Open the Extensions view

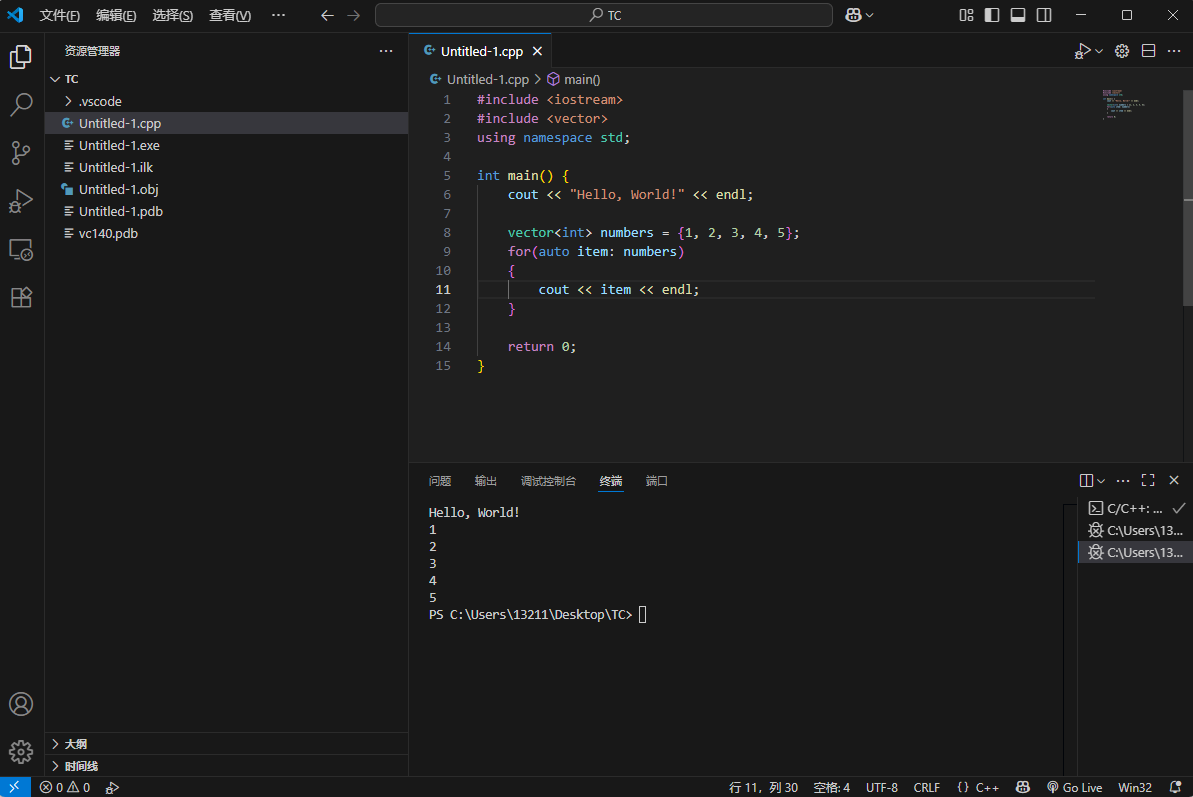[x=21, y=297]
